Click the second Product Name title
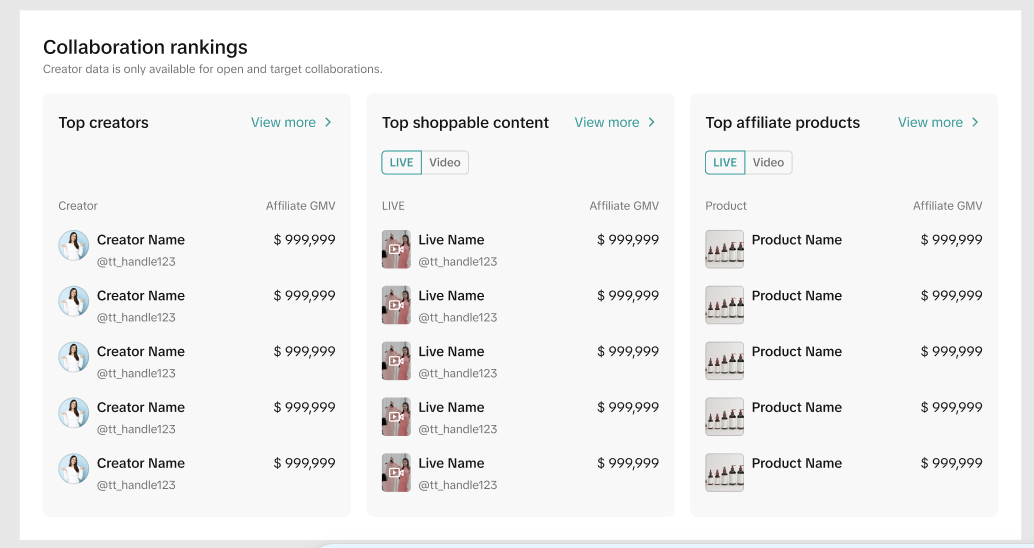 pos(797,296)
